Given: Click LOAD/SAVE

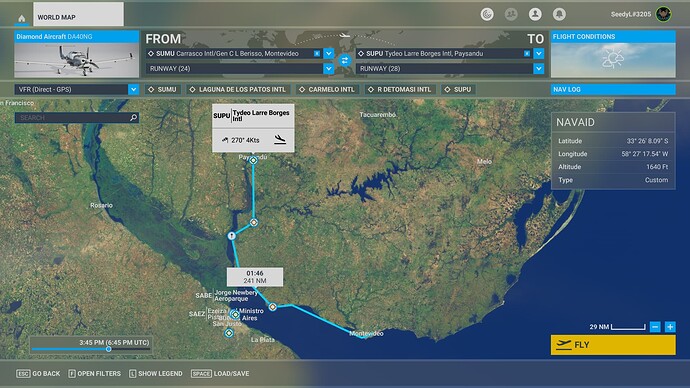Looking at the screenshot, I should [220, 373].
